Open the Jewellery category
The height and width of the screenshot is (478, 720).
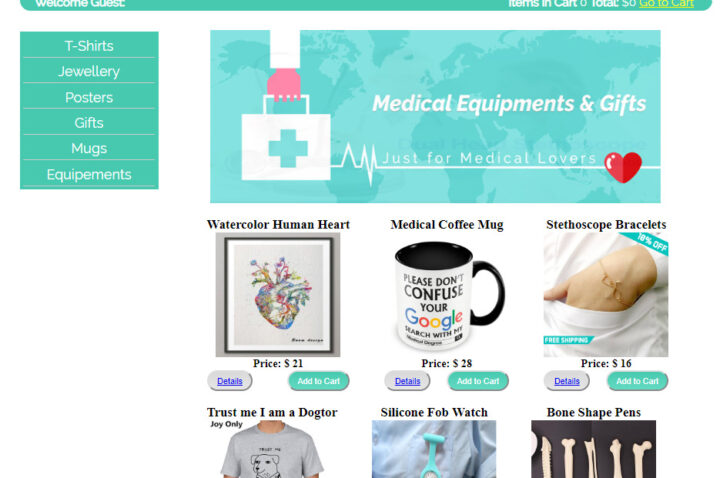click(x=89, y=71)
